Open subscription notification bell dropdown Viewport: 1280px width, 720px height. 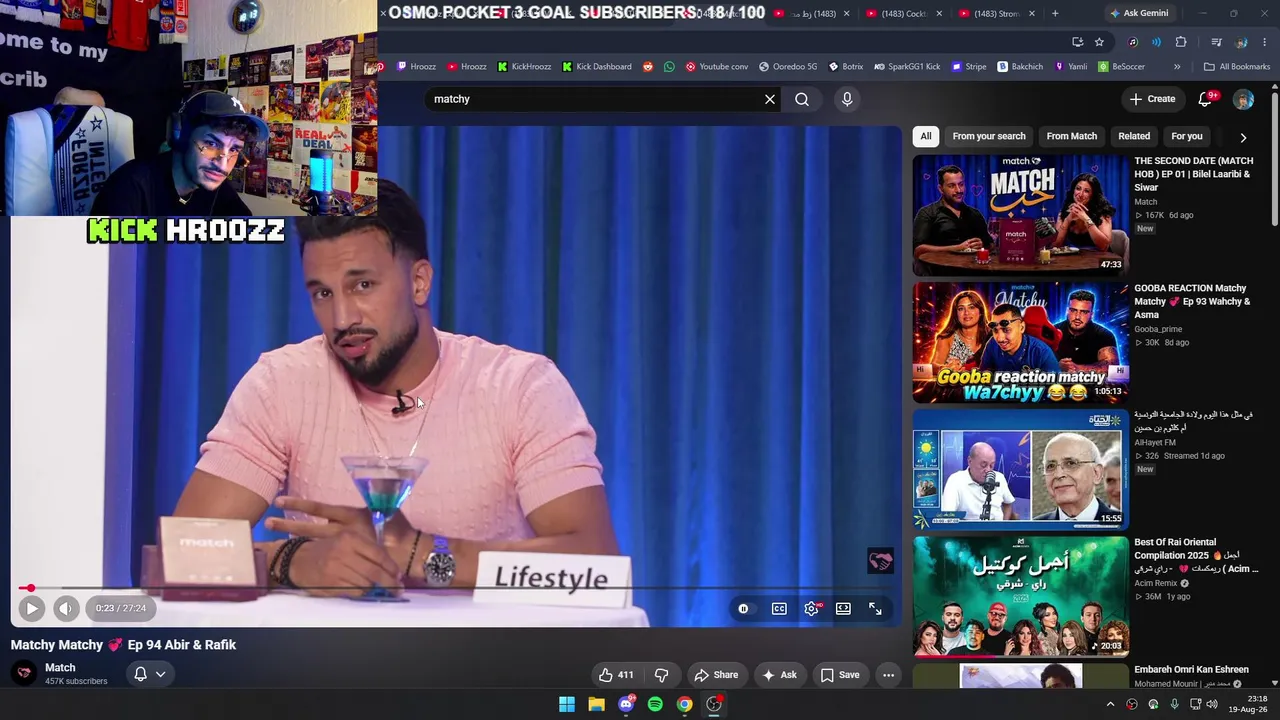point(150,674)
